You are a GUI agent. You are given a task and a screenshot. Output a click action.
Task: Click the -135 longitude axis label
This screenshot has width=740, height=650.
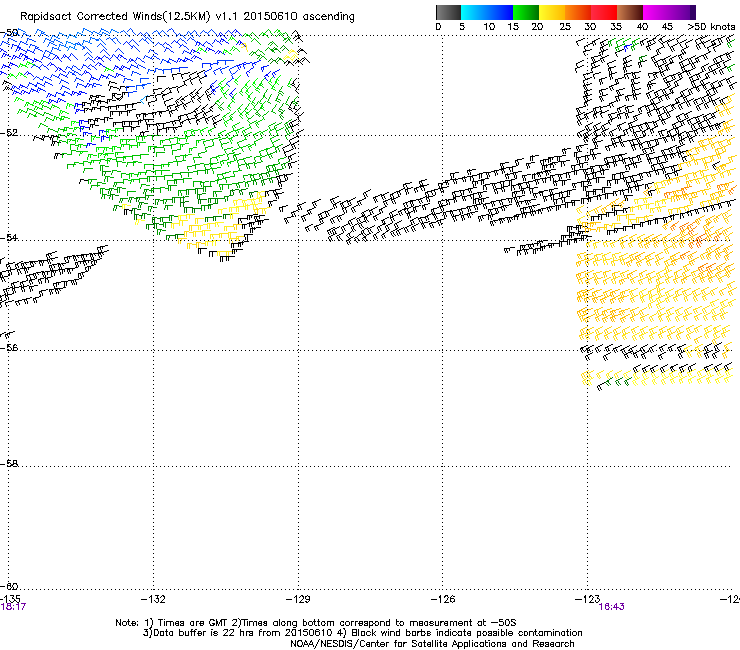(x=10, y=599)
